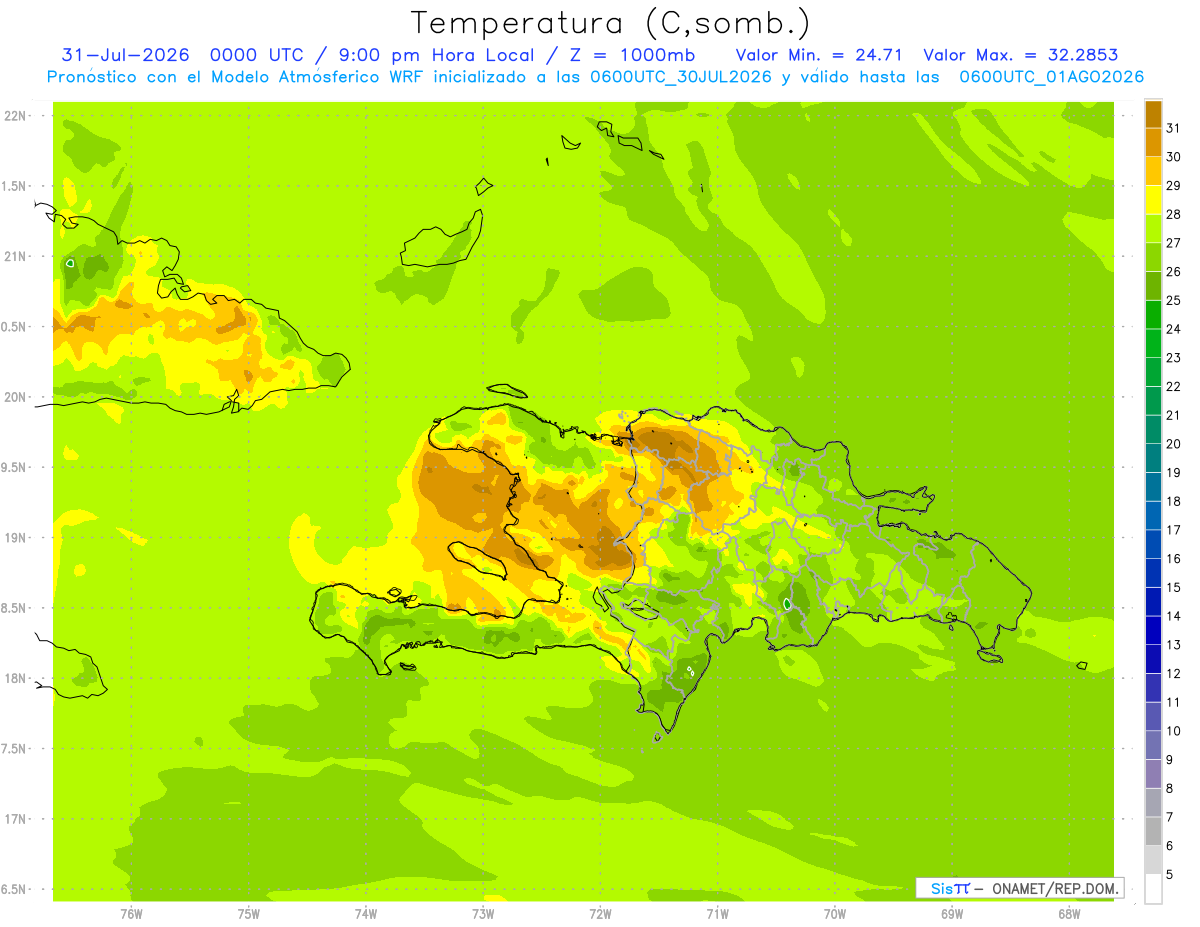Click the latitude axis label "17N"
This screenshot has height=927, width=1200.
[15, 819]
